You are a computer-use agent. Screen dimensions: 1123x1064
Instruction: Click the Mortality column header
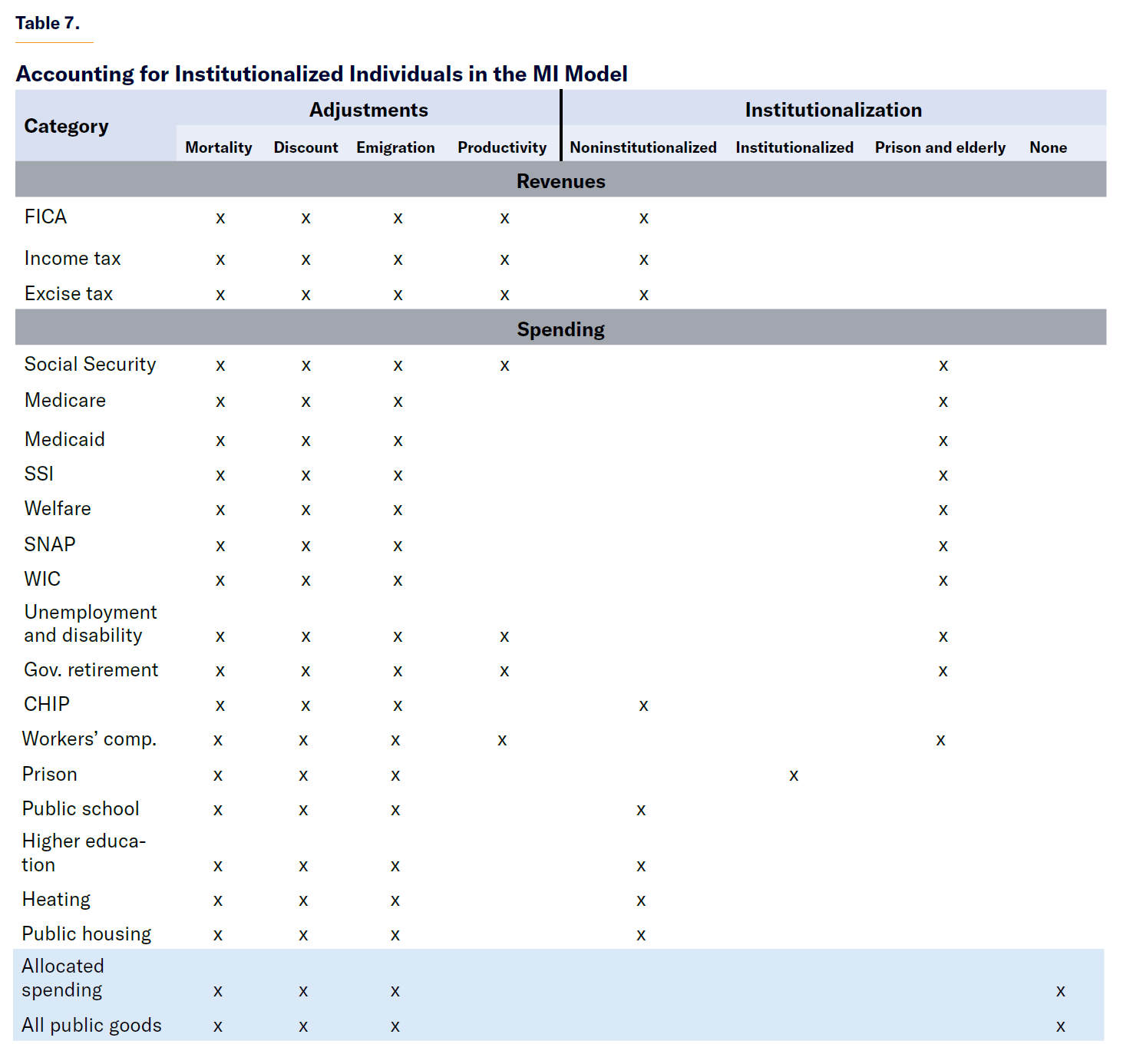218,147
